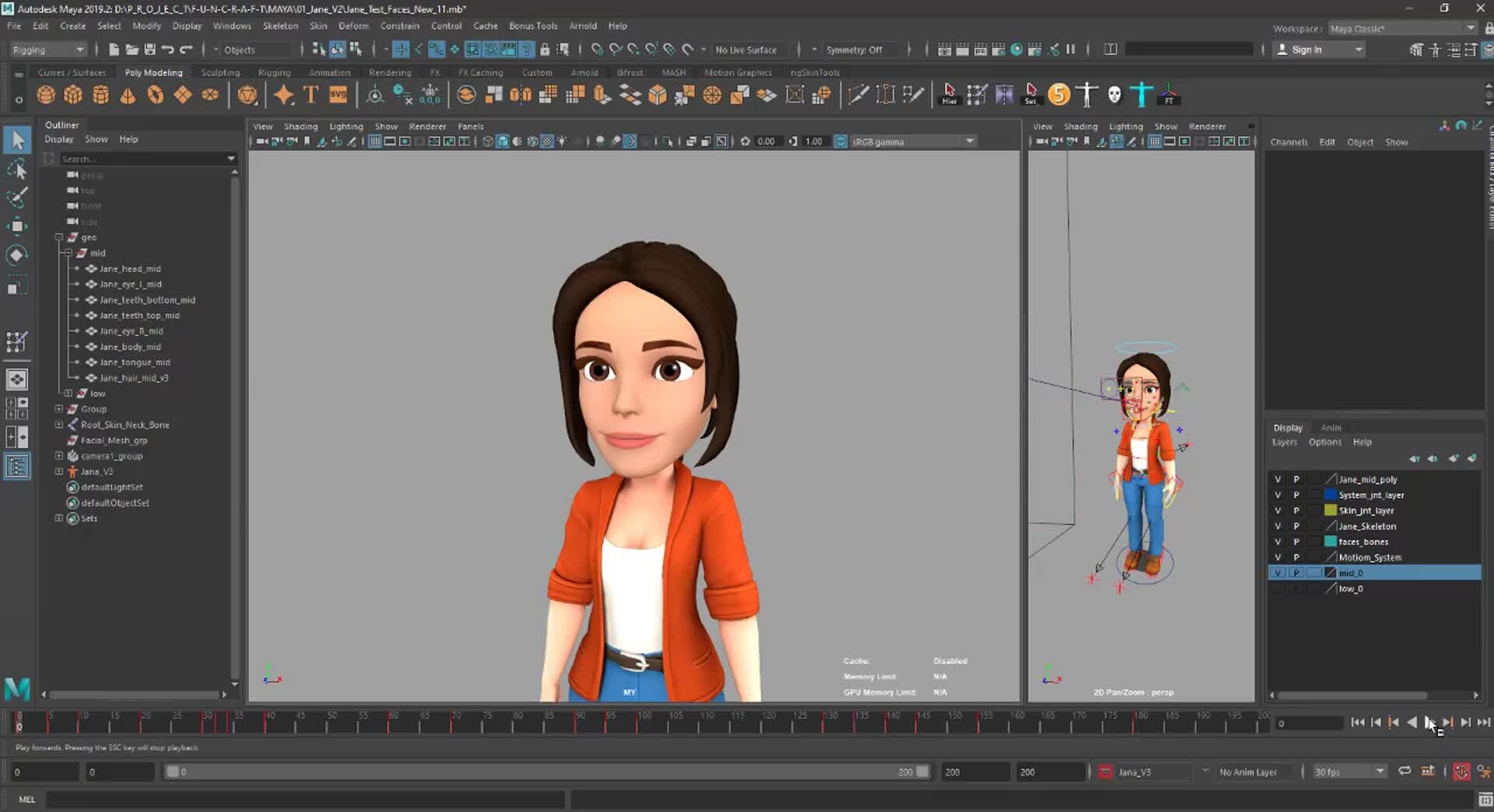1494x812 pixels.
Task: Toggle visibility of the faces_bones layer
Action: coord(1277,541)
